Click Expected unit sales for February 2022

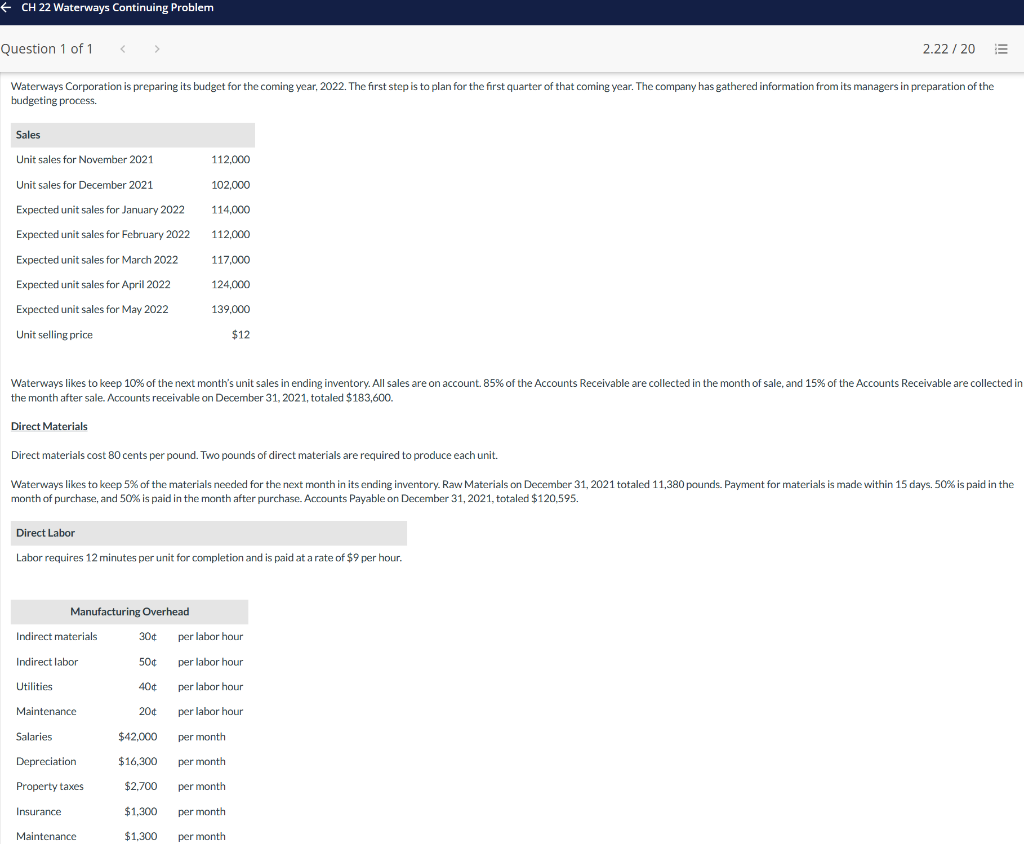click(103, 235)
